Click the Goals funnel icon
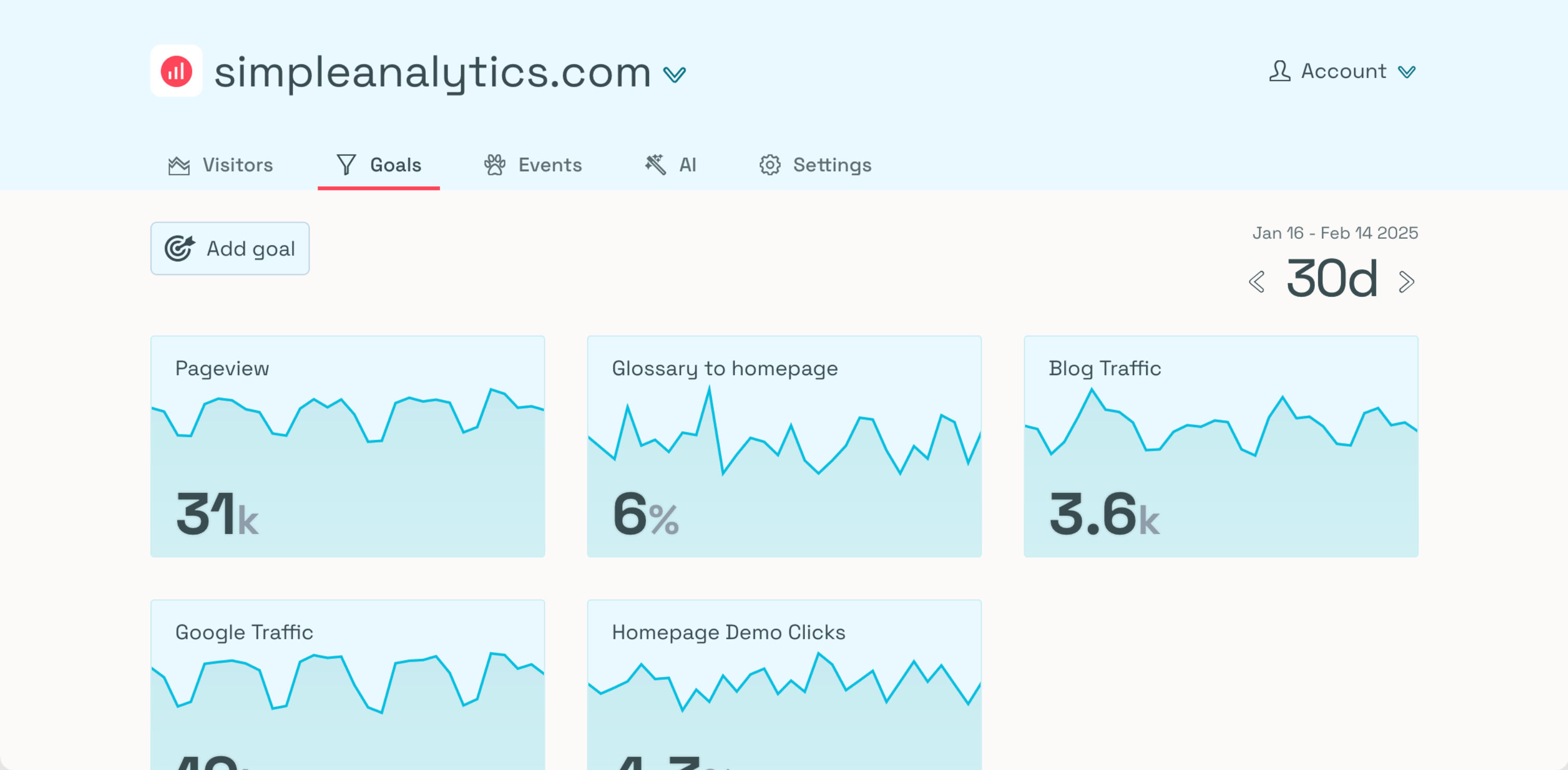Image resolution: width=1568 pixels, height=770 pixels. [346, 164]
